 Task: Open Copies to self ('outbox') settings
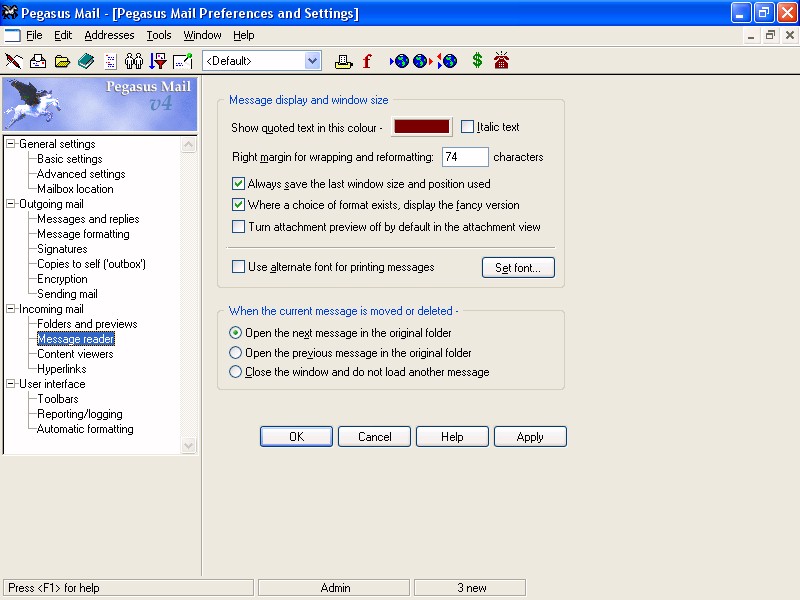point(91,264)
